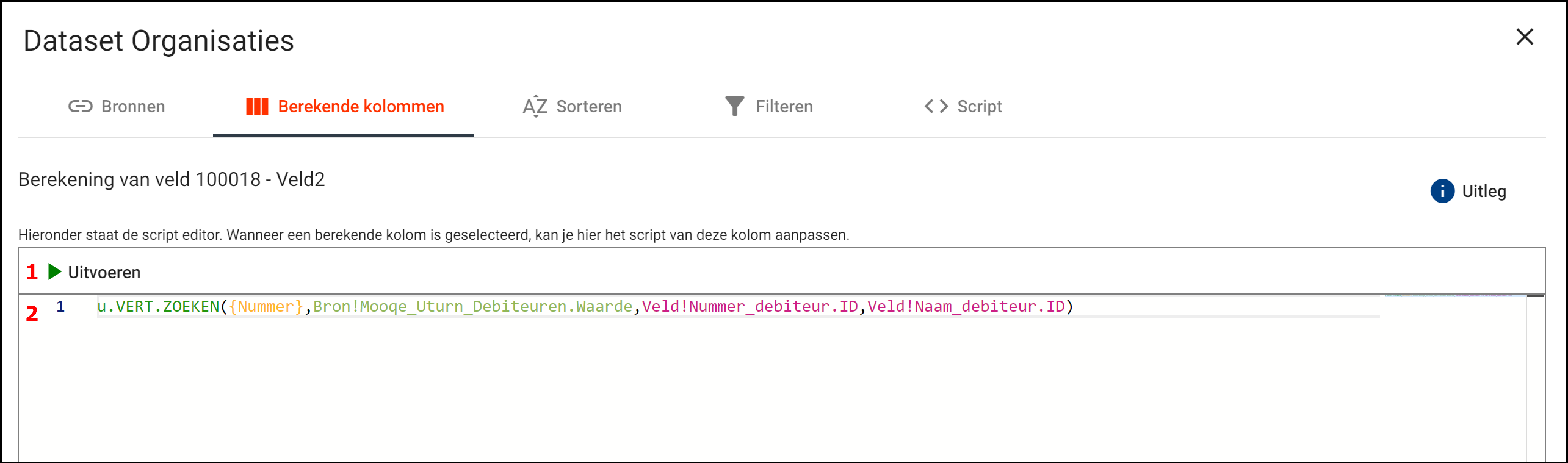1568x463 pixels.
Task: Close the Dataset Organisaties dialog
Action: click(x=1524, y=37)
